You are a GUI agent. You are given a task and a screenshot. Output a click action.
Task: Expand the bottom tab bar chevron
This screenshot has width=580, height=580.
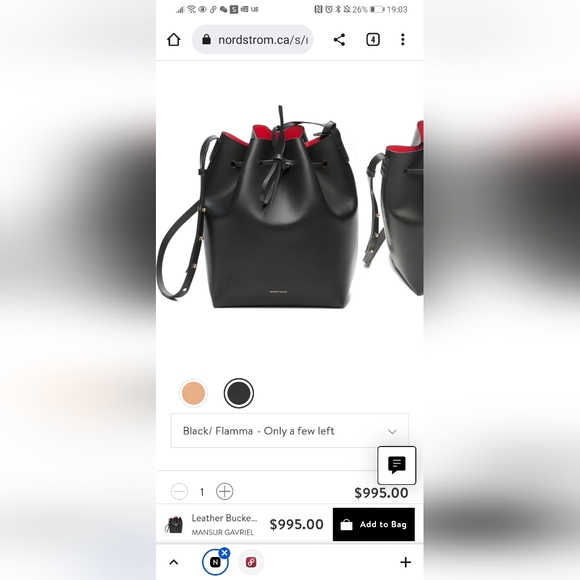173,562
